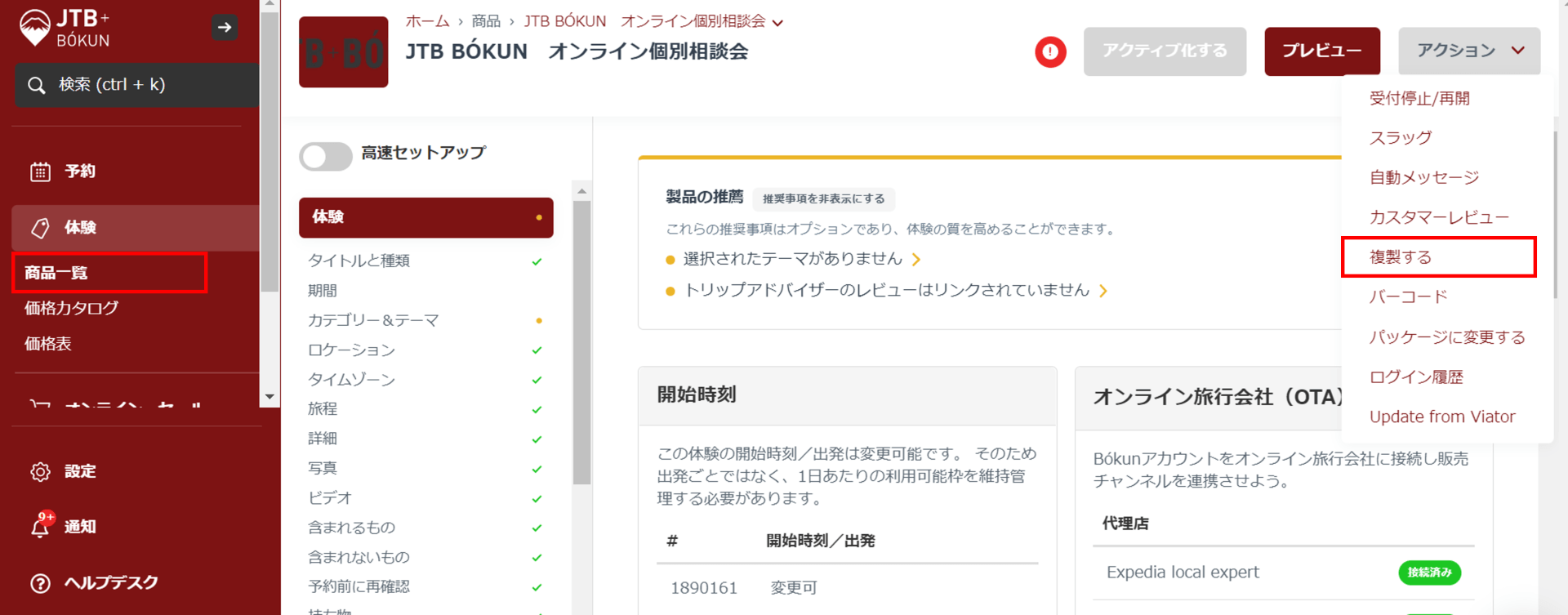This screenshot has height=615, width=1568.
Task: Click the 体験 tag icon
Action: [40, 228]
